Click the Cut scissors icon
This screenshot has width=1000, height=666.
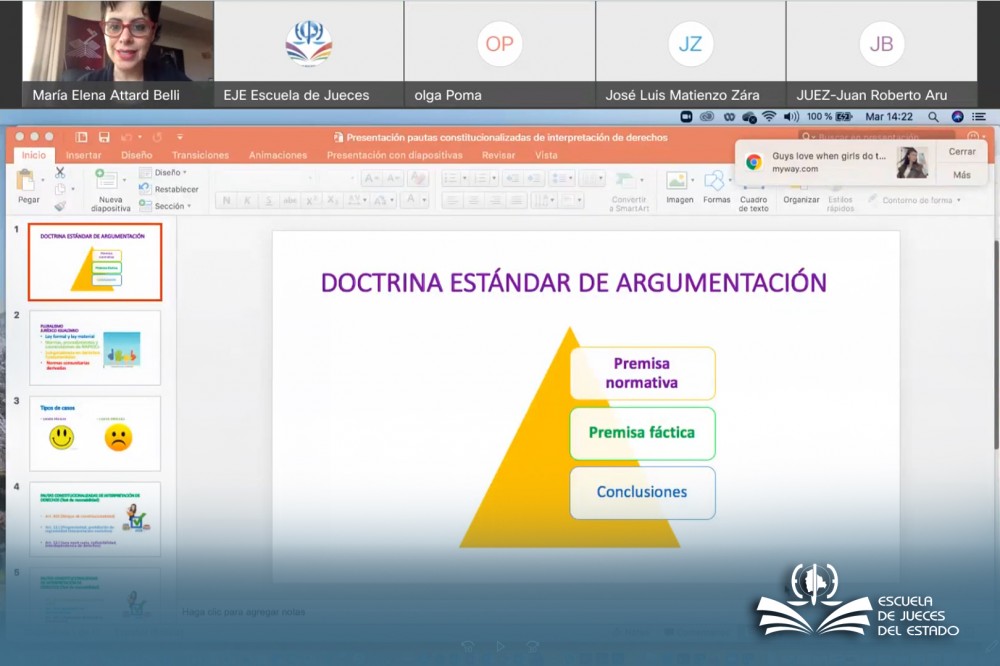pos(60,173)
